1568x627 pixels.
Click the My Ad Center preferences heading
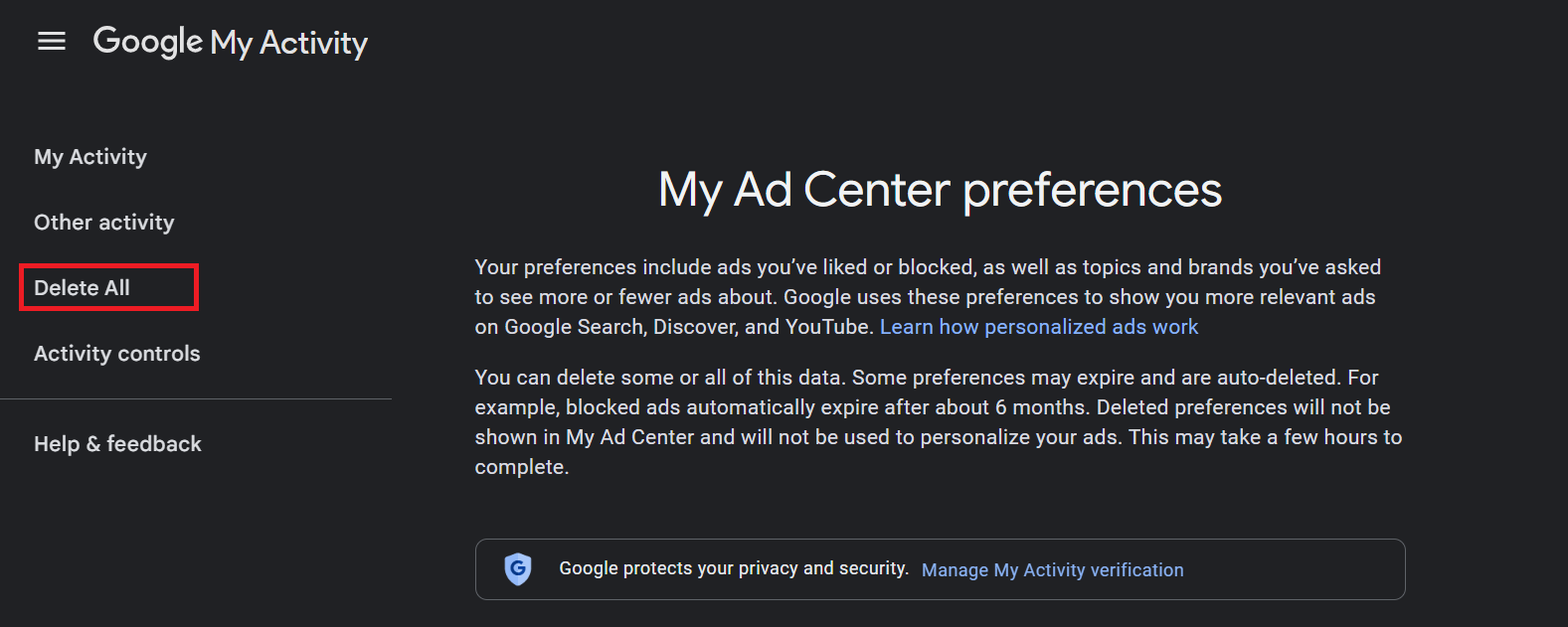pyautogui.click(x=941, y=189)
